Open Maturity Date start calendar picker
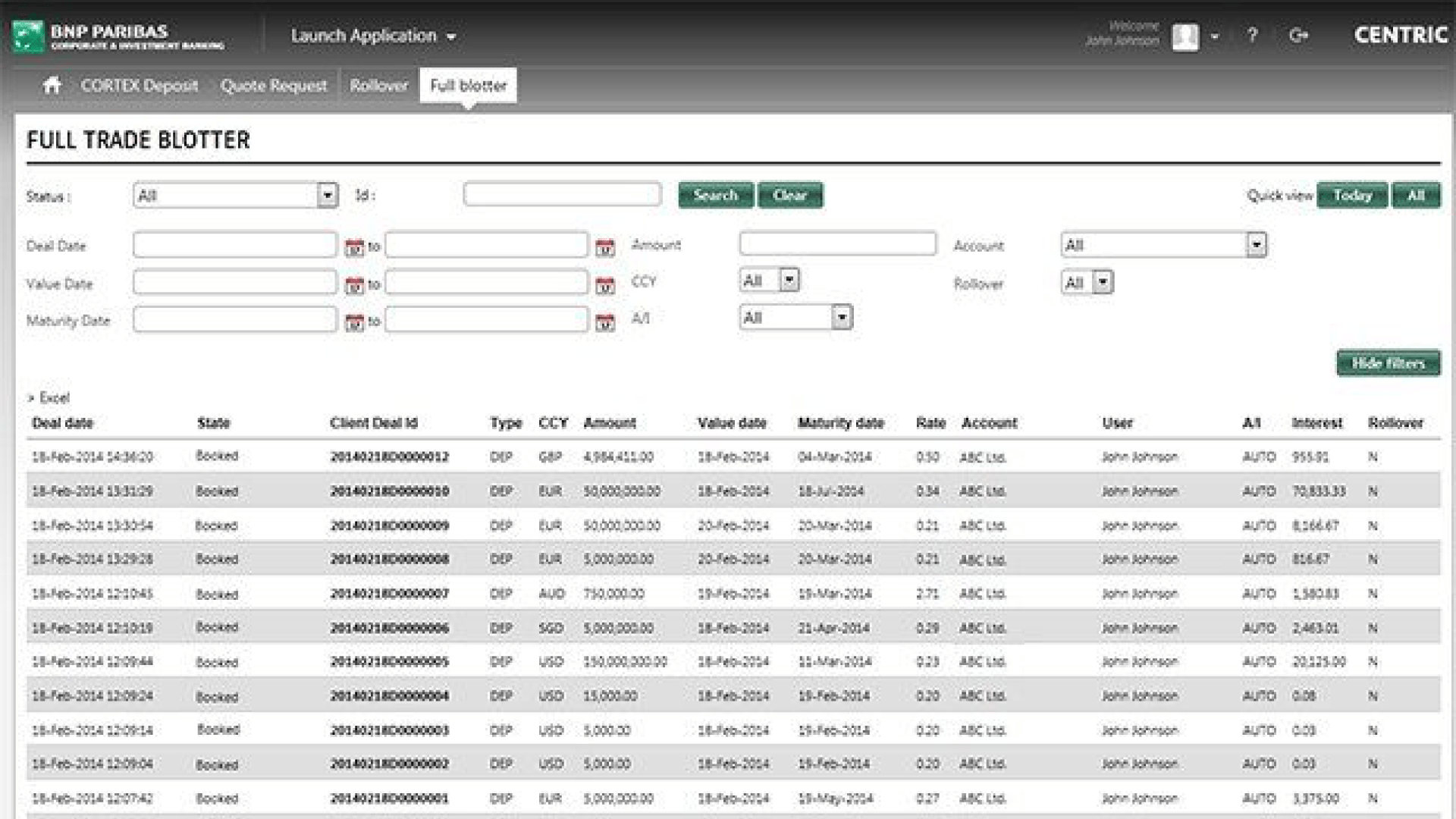Viewport: 1456px width, 819px height. point(353,322)
